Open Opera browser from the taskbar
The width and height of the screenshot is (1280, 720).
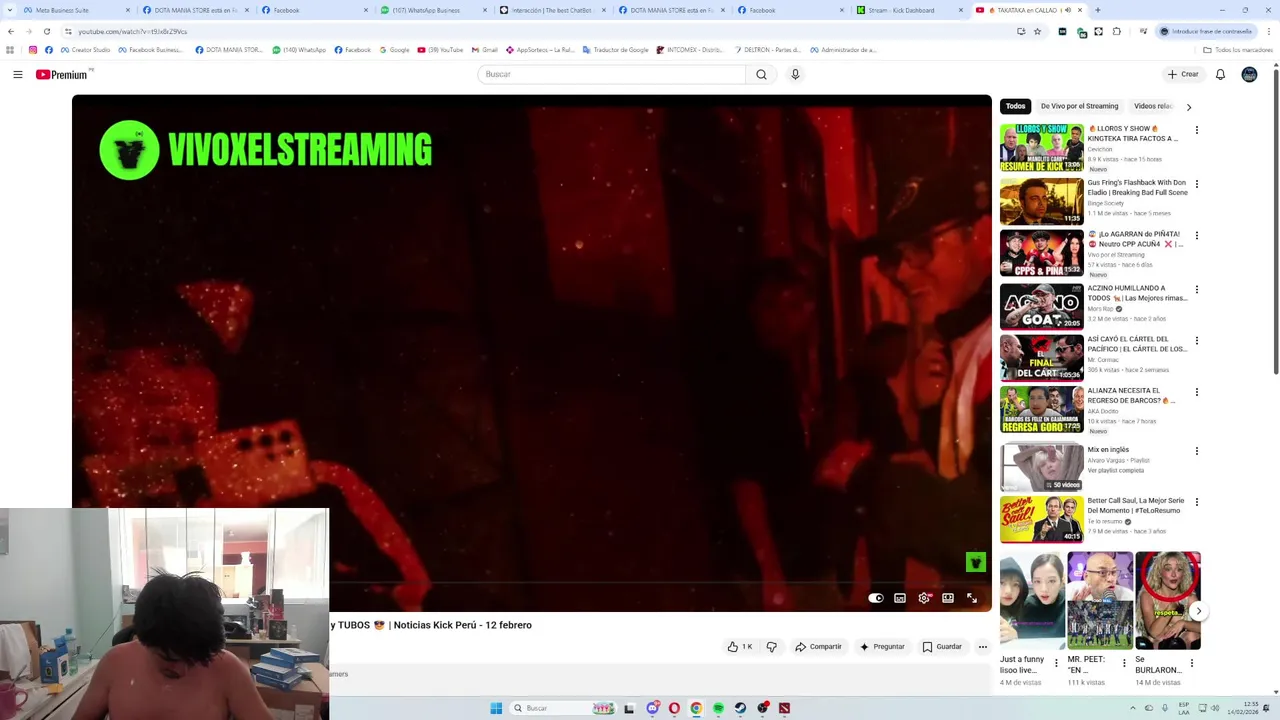click(x=674, y=708)
